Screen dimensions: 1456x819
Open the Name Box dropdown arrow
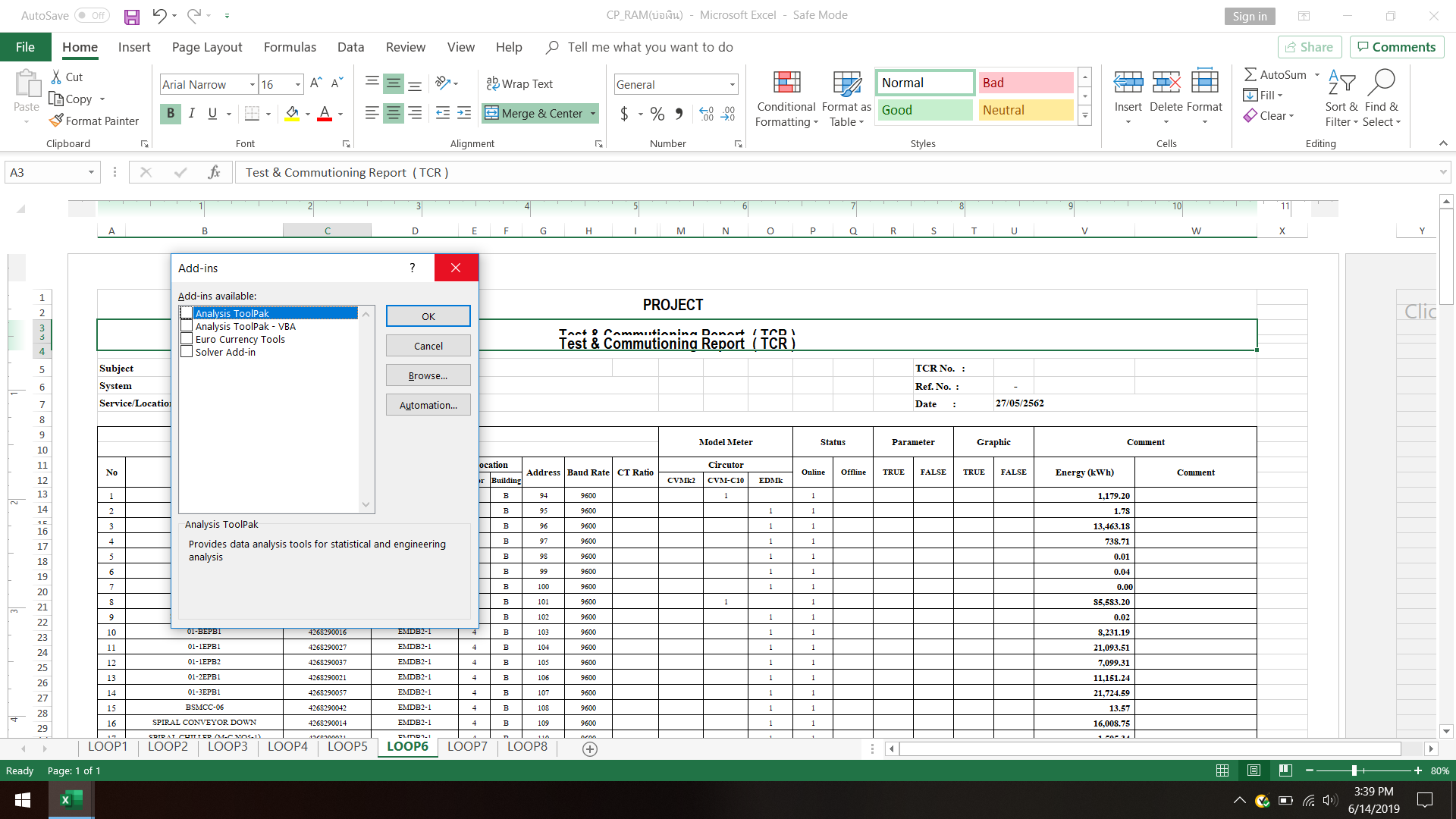tap(91, 173)
